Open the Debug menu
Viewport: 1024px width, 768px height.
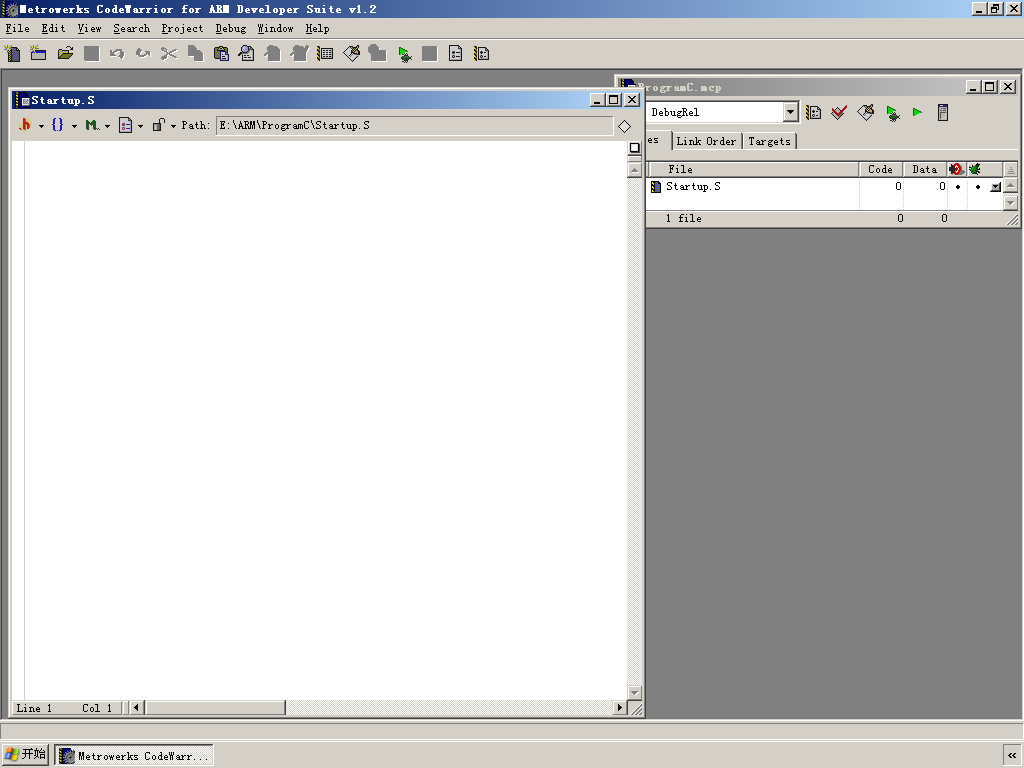point(231,29)
